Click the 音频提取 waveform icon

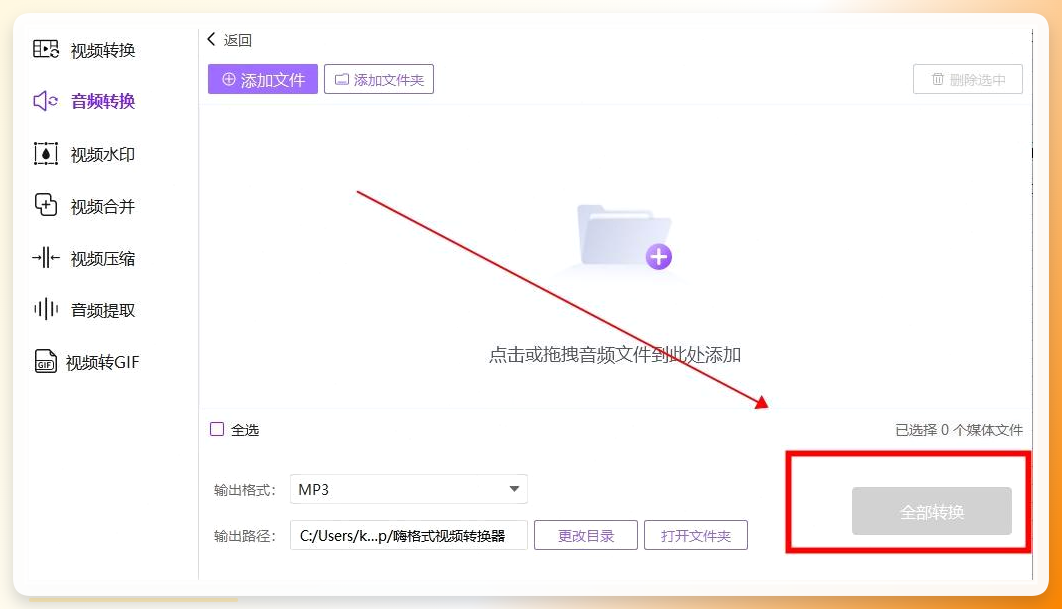tap(45, 310)
